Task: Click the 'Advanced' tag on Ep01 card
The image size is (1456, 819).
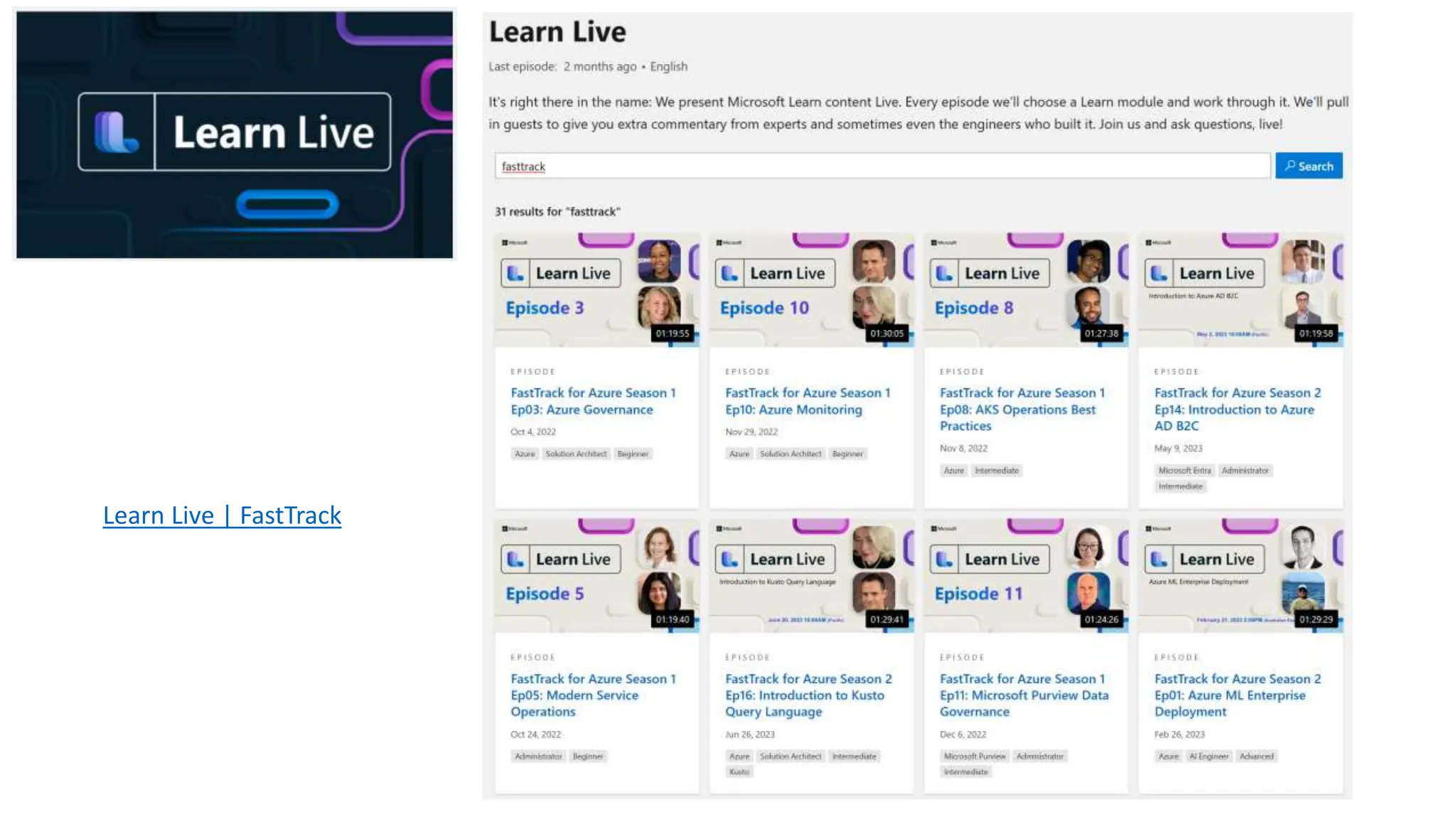Action: point(1256,756)
